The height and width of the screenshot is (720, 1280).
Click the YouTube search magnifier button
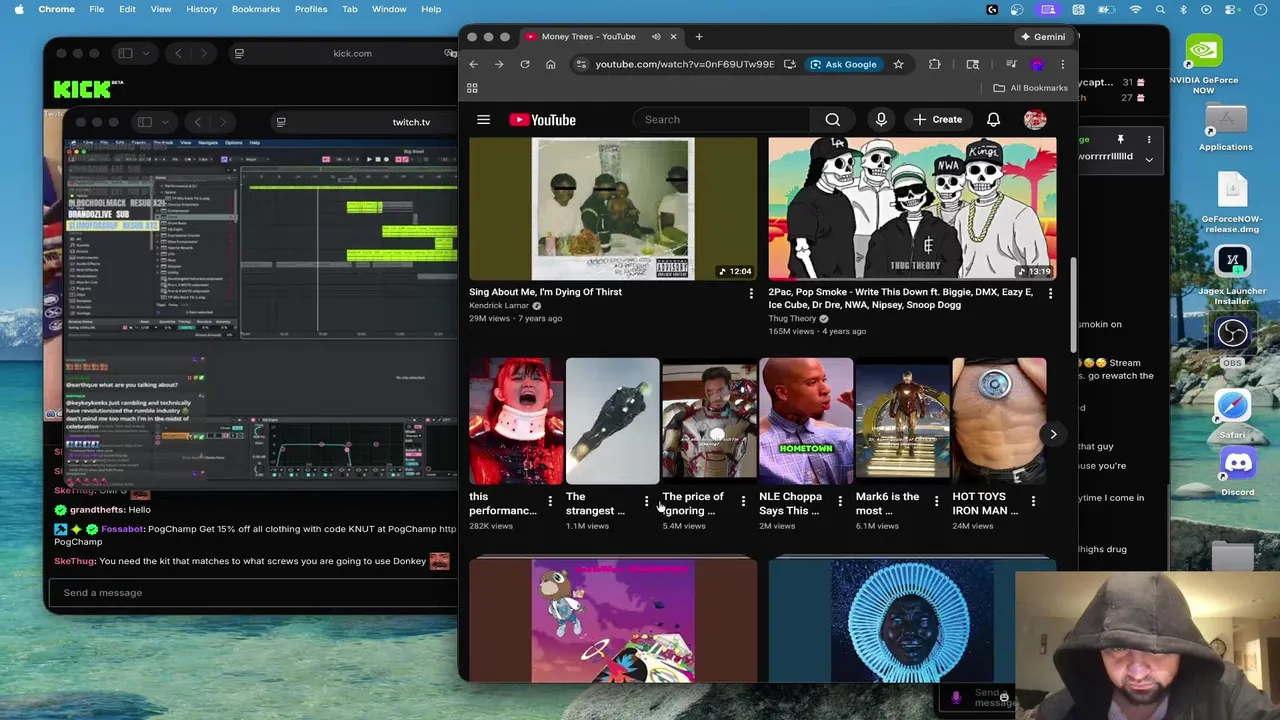click(x=832, y=120)
